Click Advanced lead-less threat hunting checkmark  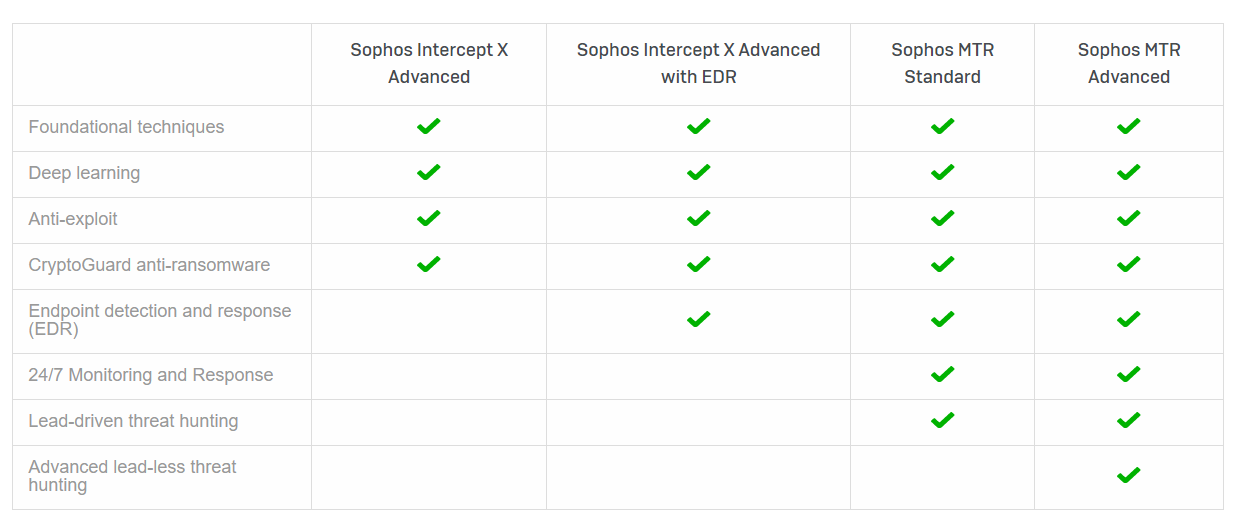(1128, 476)
